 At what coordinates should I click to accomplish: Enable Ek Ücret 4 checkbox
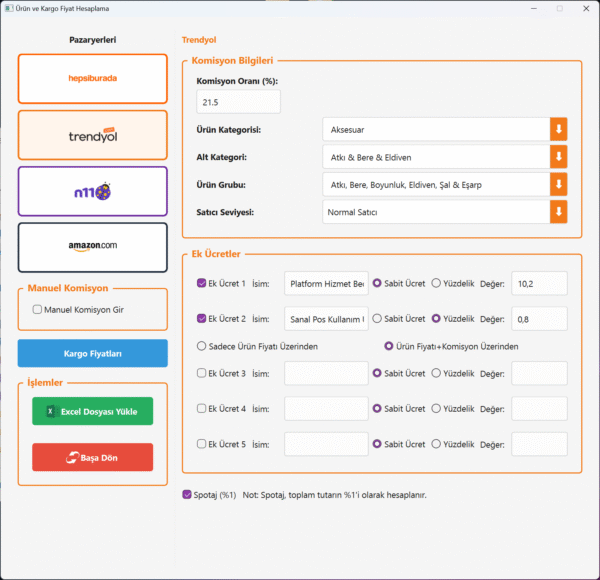[201, 408]
